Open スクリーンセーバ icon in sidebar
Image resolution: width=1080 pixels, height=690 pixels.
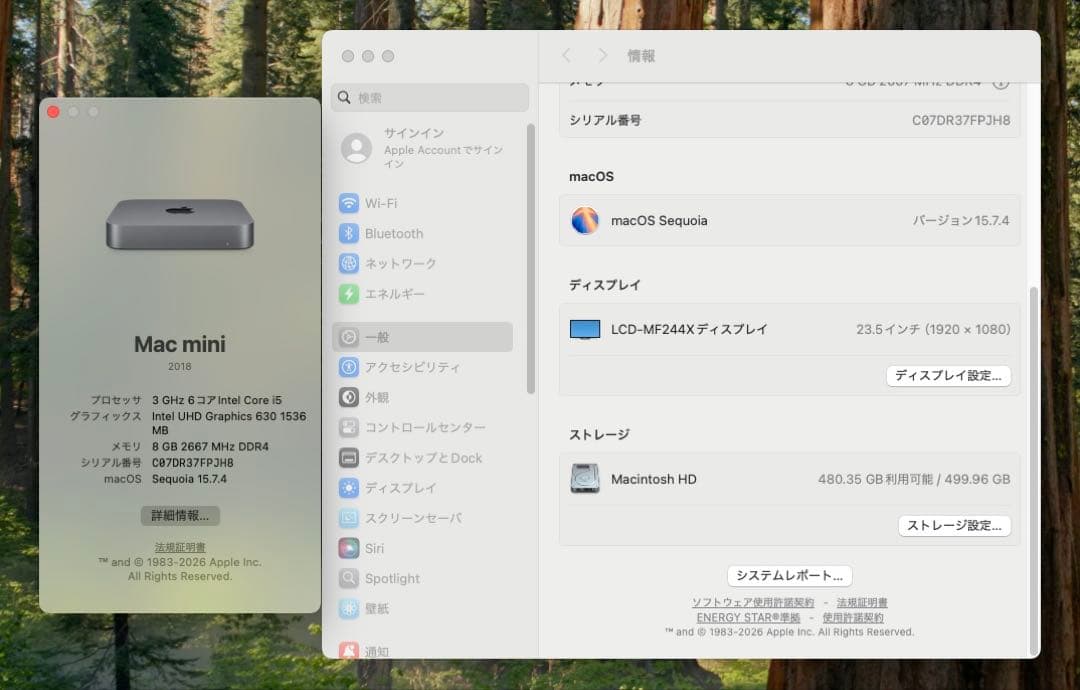coord(349,518)
